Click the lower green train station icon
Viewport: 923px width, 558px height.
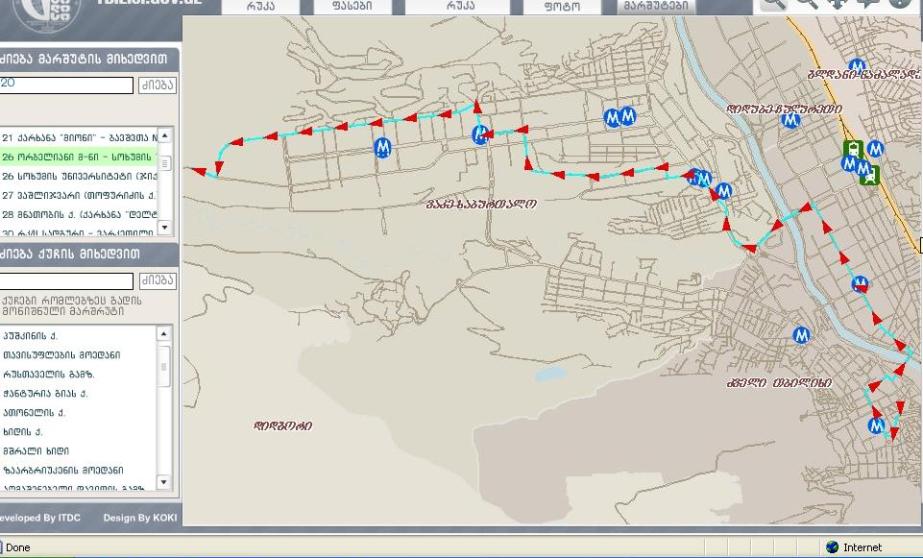[870, 177]
